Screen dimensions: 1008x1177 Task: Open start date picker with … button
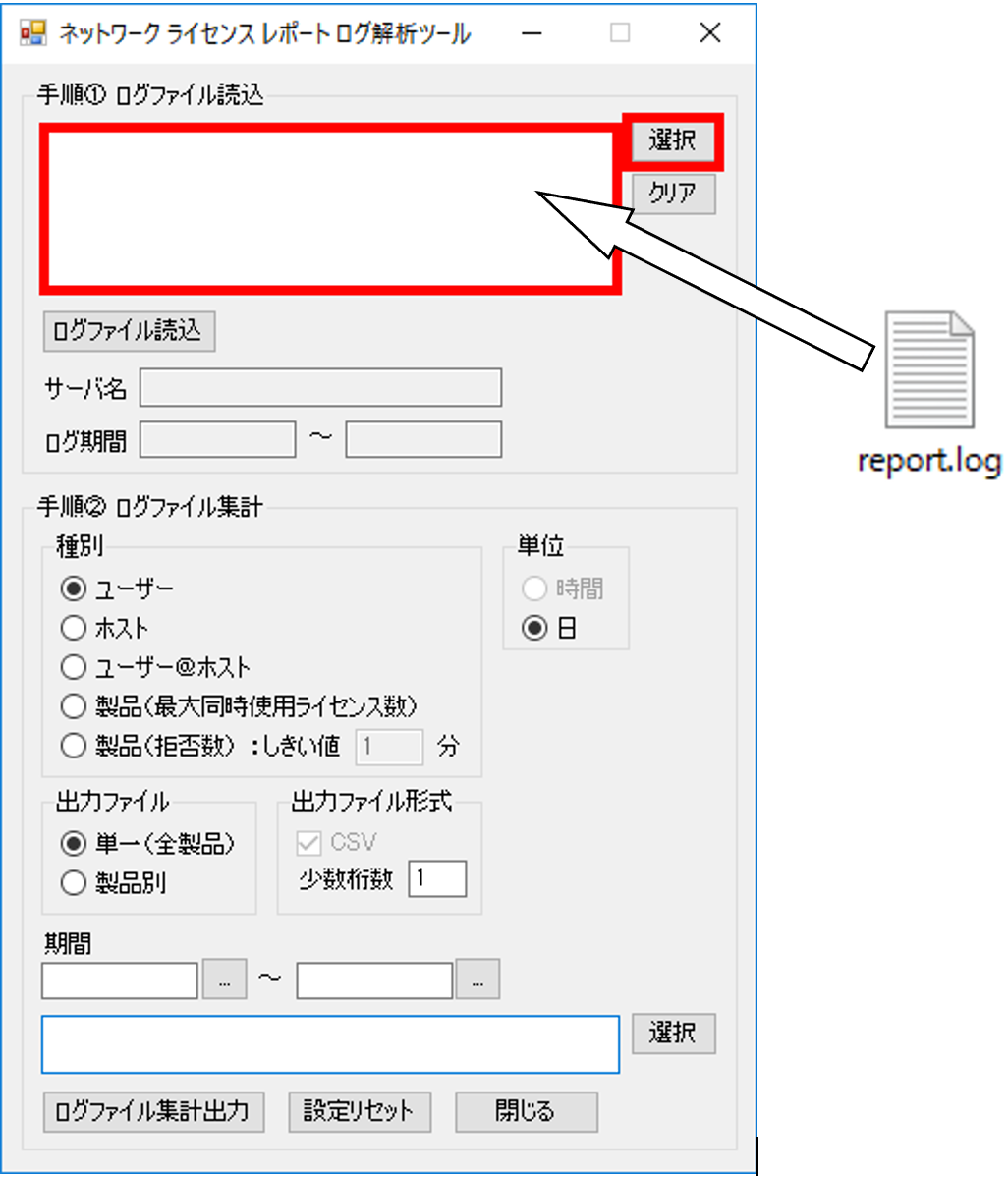click(x=224, y=980)
